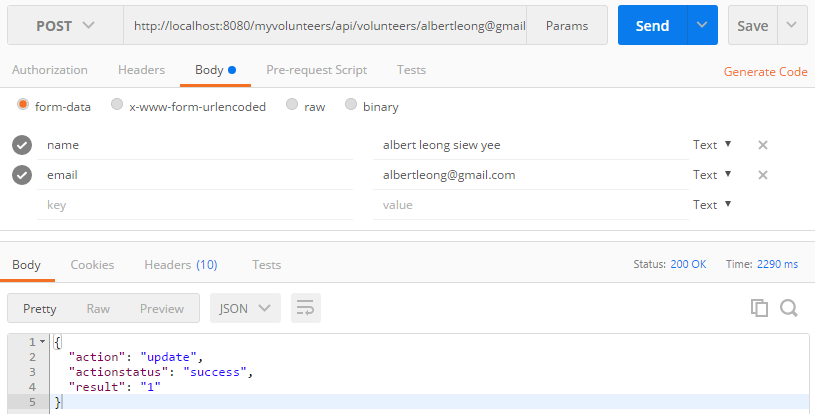This screenshot has height=414, width=815.
Task: Click the empty key placeholder field
Action: point(195,205)
